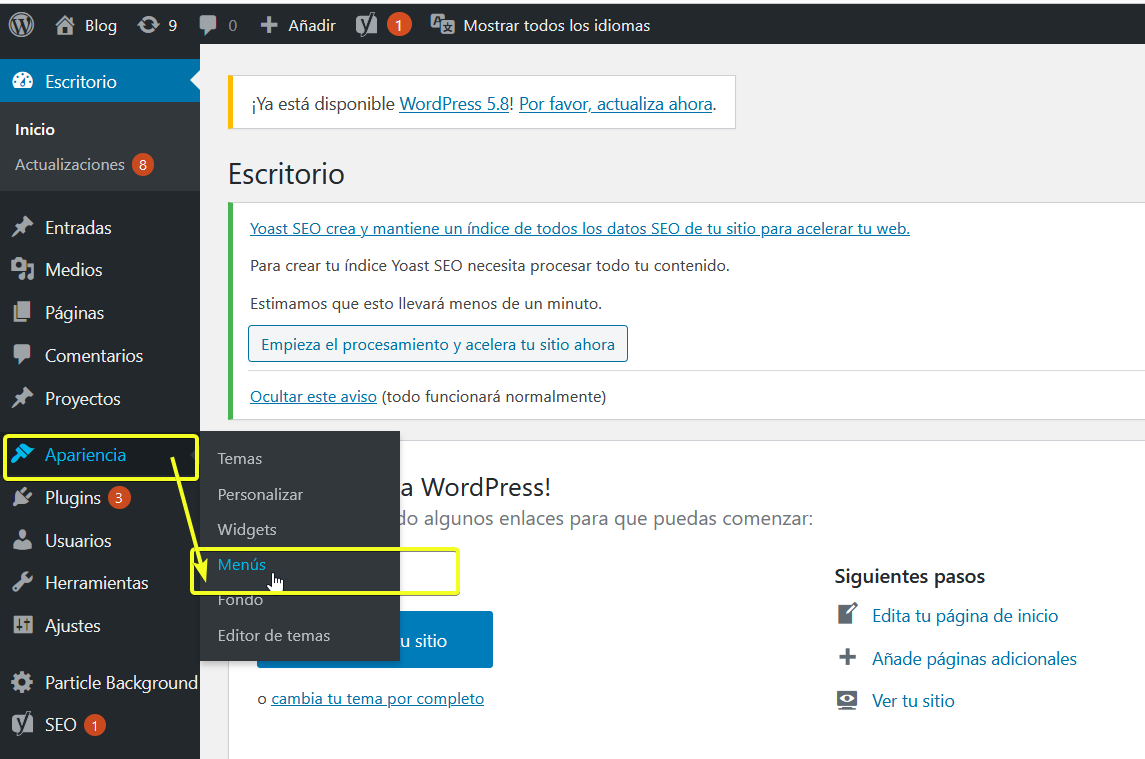Click cambia tu tema por completo link

[378, 698]
